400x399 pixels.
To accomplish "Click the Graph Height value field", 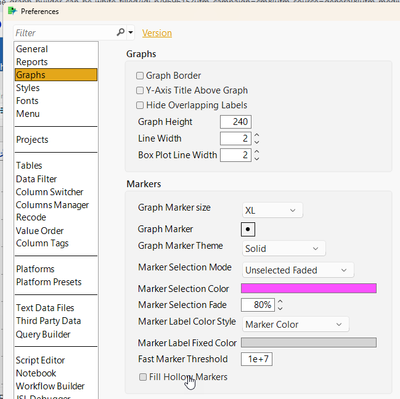I will (236, 122).
